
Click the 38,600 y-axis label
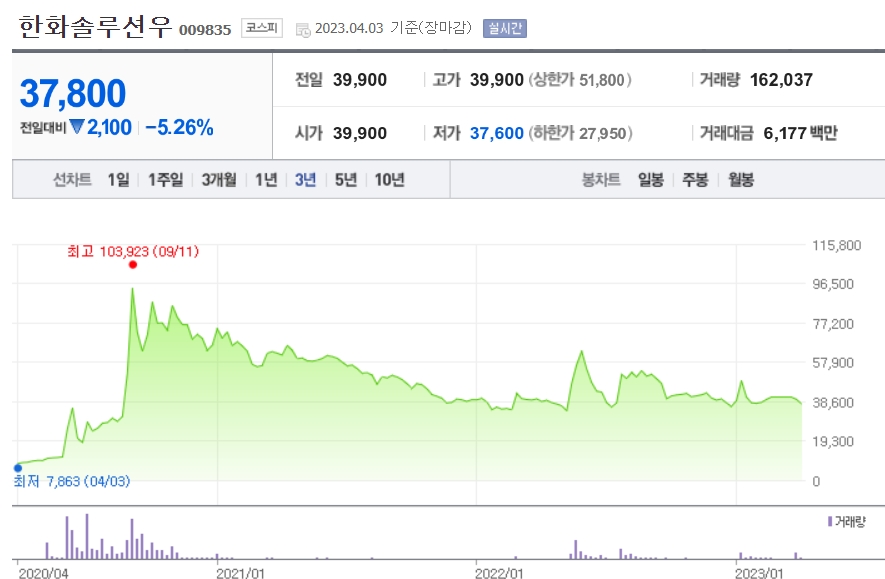point(833,402)
